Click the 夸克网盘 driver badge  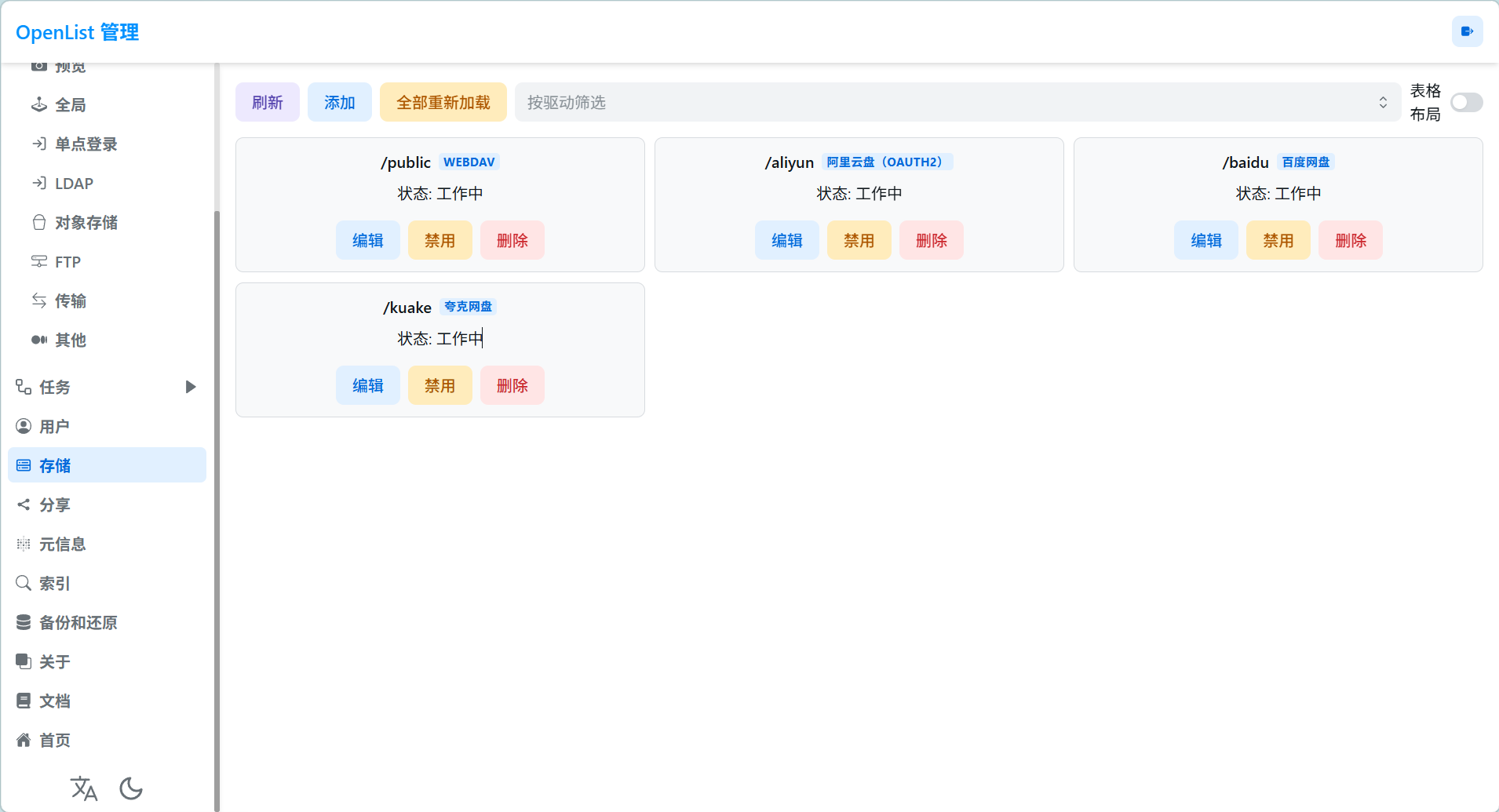469,307
